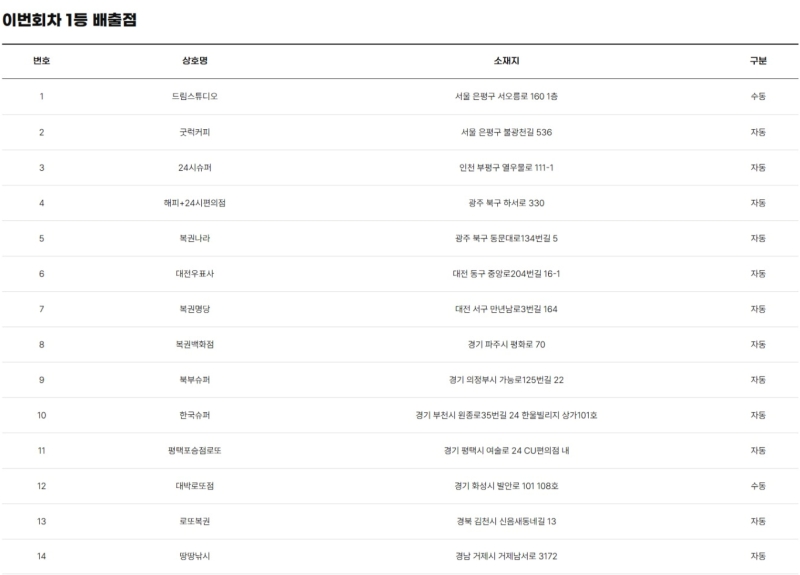Select store name 해피+24시편의점
Screen dimensions: 800x575
(x=195, y=203)
